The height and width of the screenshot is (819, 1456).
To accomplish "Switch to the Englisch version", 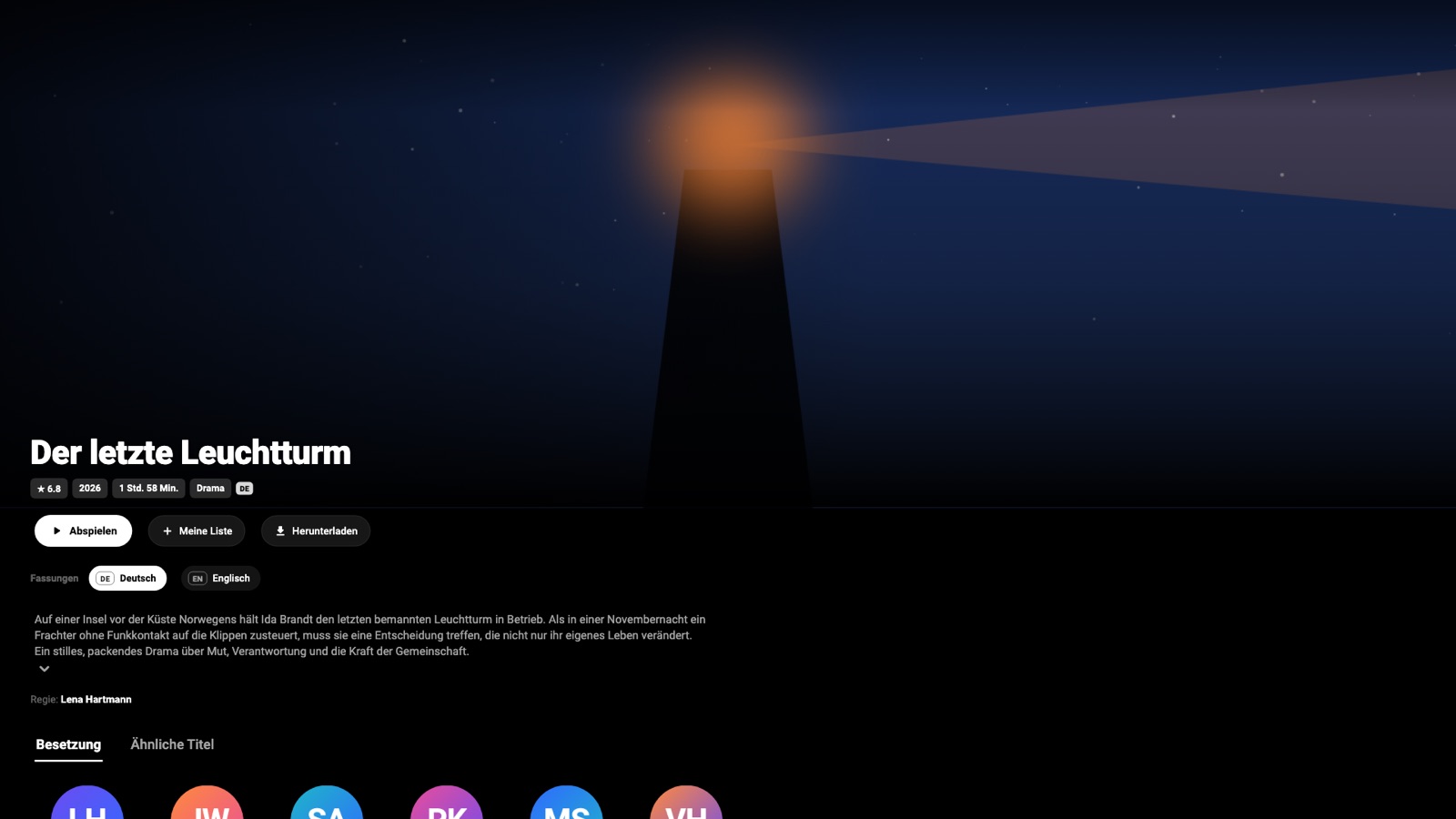I will click(x=220, y=578).
